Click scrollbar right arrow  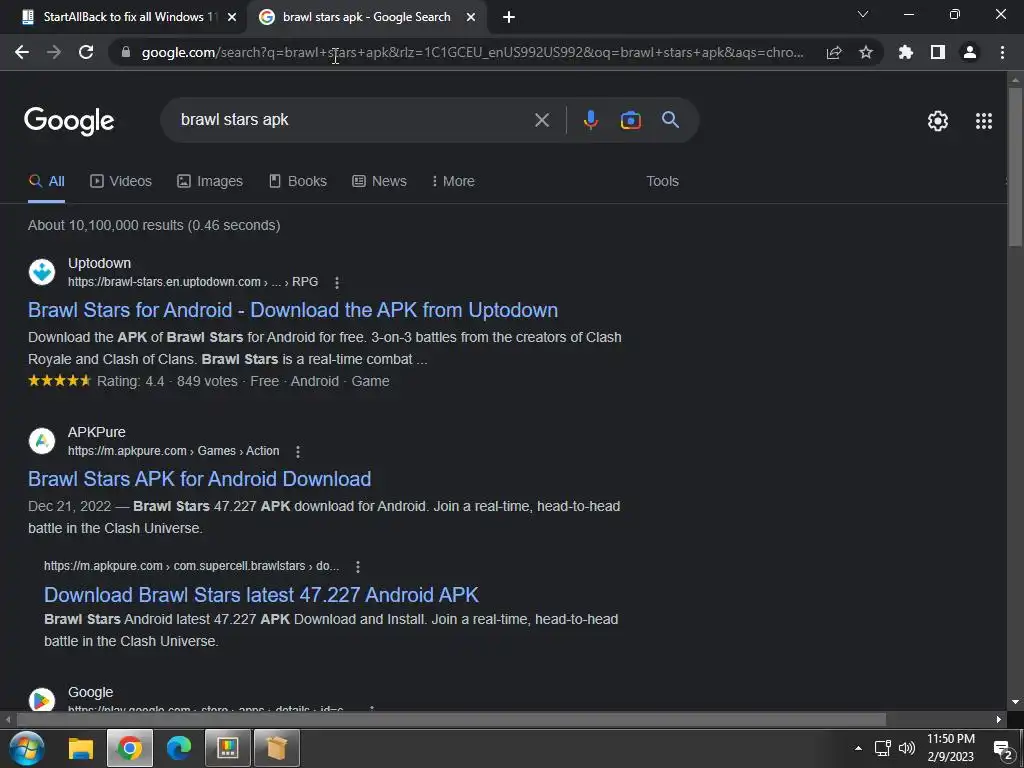(x=999, y=720)
